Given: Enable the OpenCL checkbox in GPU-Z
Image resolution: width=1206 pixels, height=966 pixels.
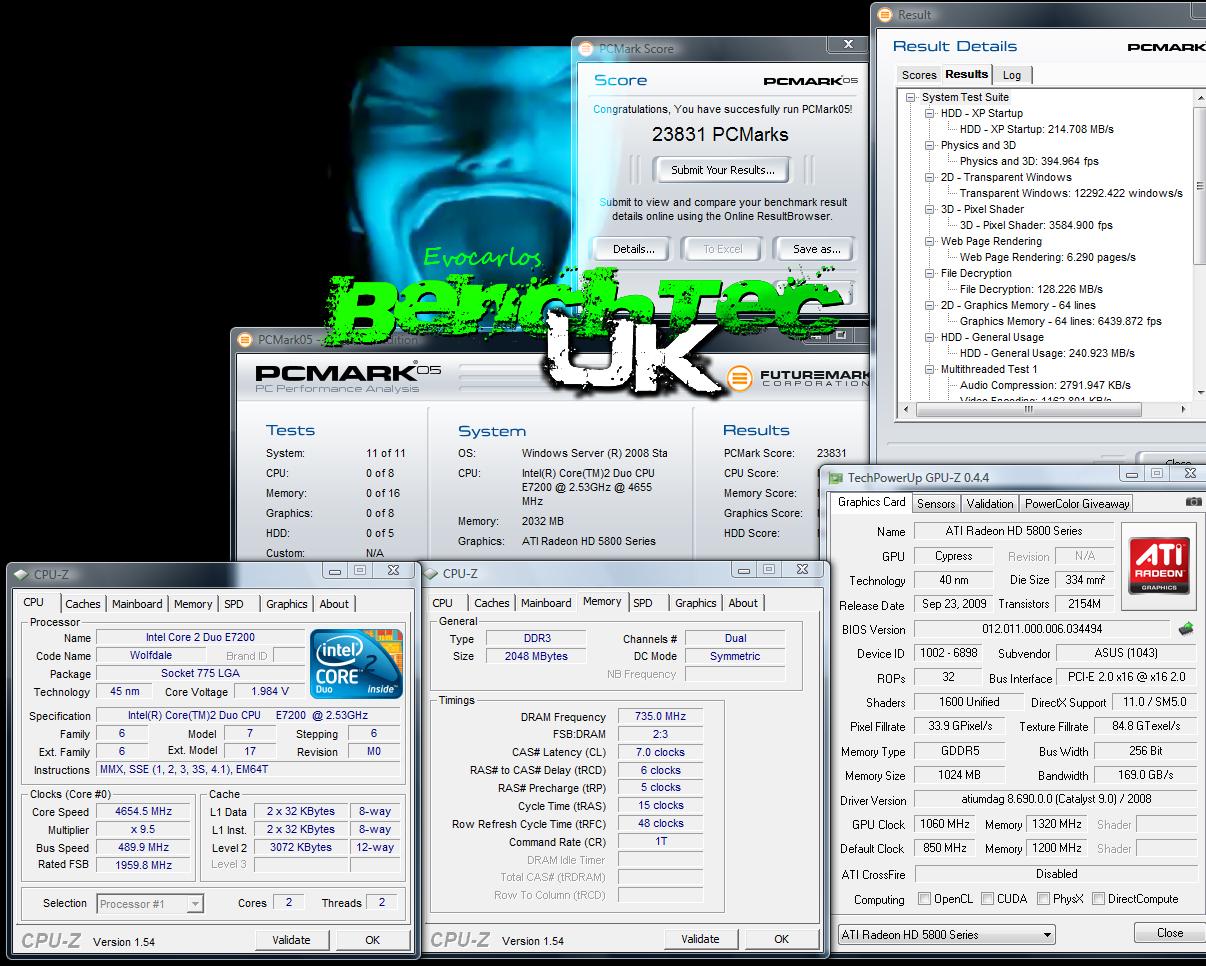Looking at the screenshot, I should tap(924, 899).
